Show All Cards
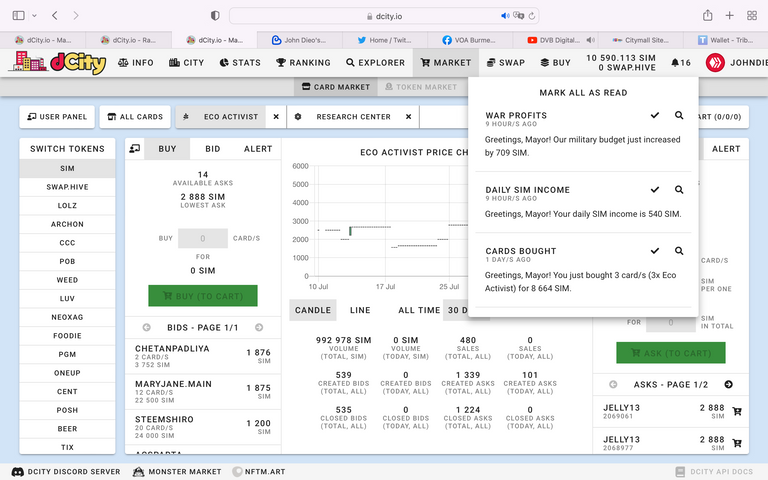Viewport: 768px width, 480px height. [135, 117]
